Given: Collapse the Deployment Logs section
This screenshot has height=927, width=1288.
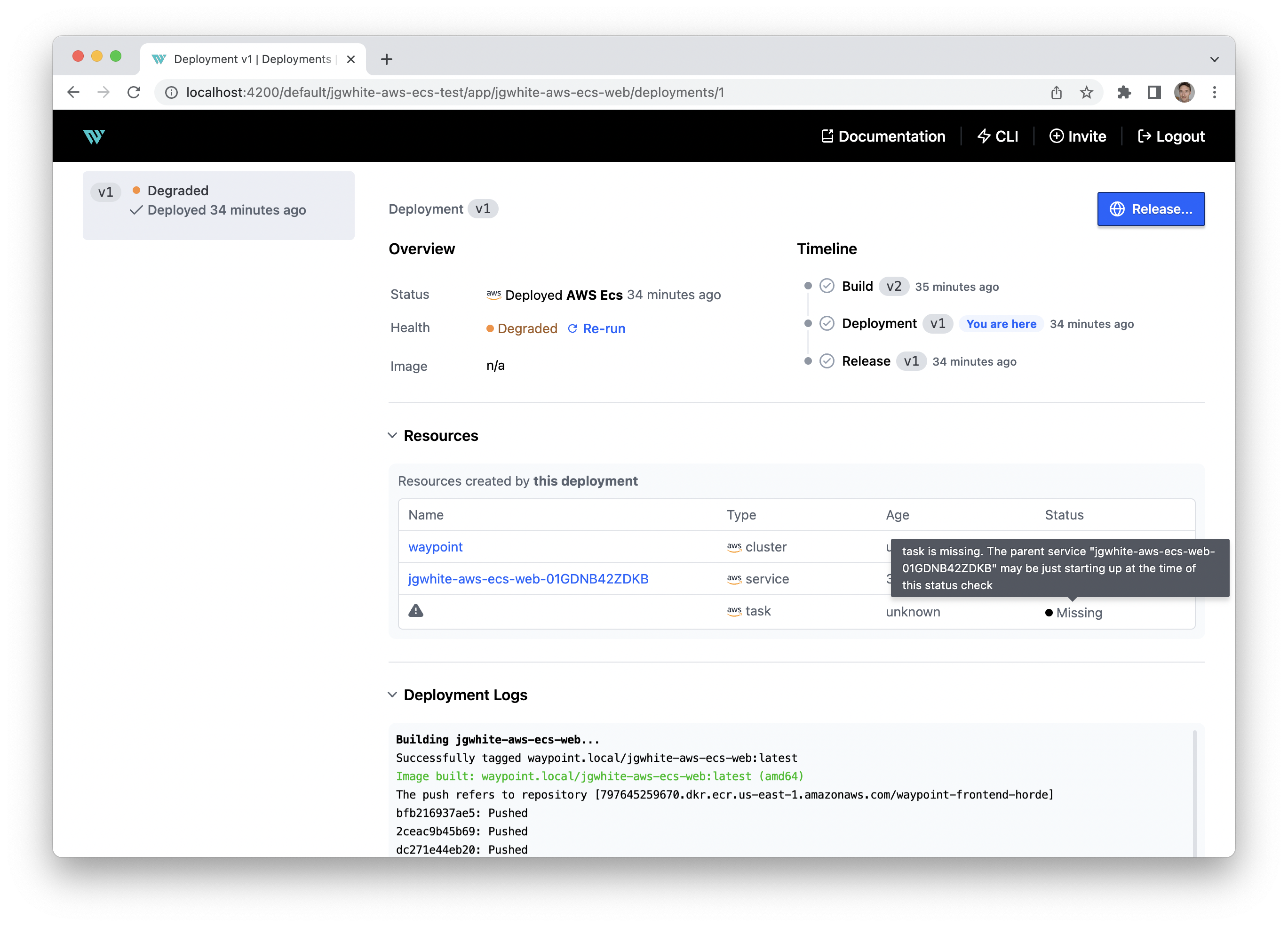Looking at the screenshot, I should pyautogui.click(x=393, y=694).
